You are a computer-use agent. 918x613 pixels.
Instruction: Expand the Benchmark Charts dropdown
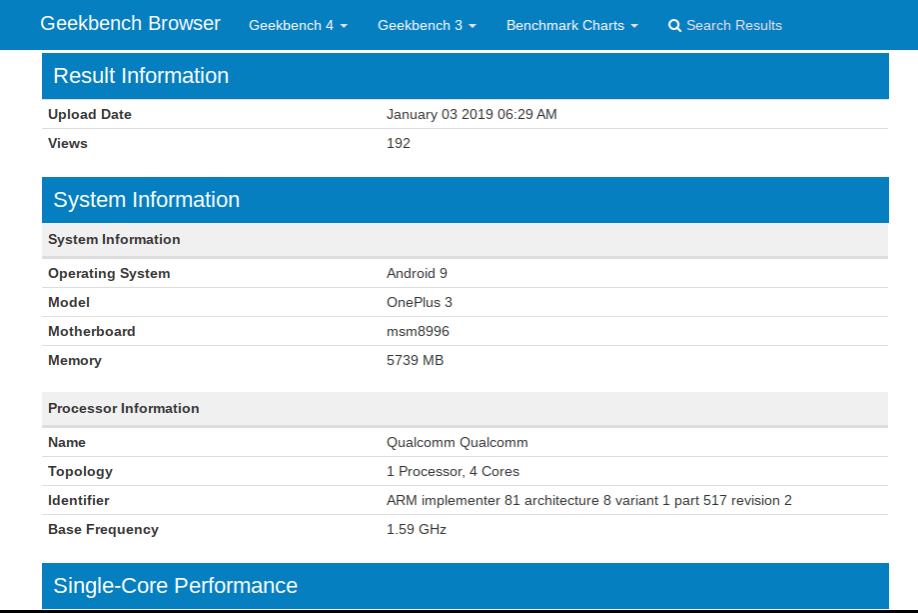point(572,25)
